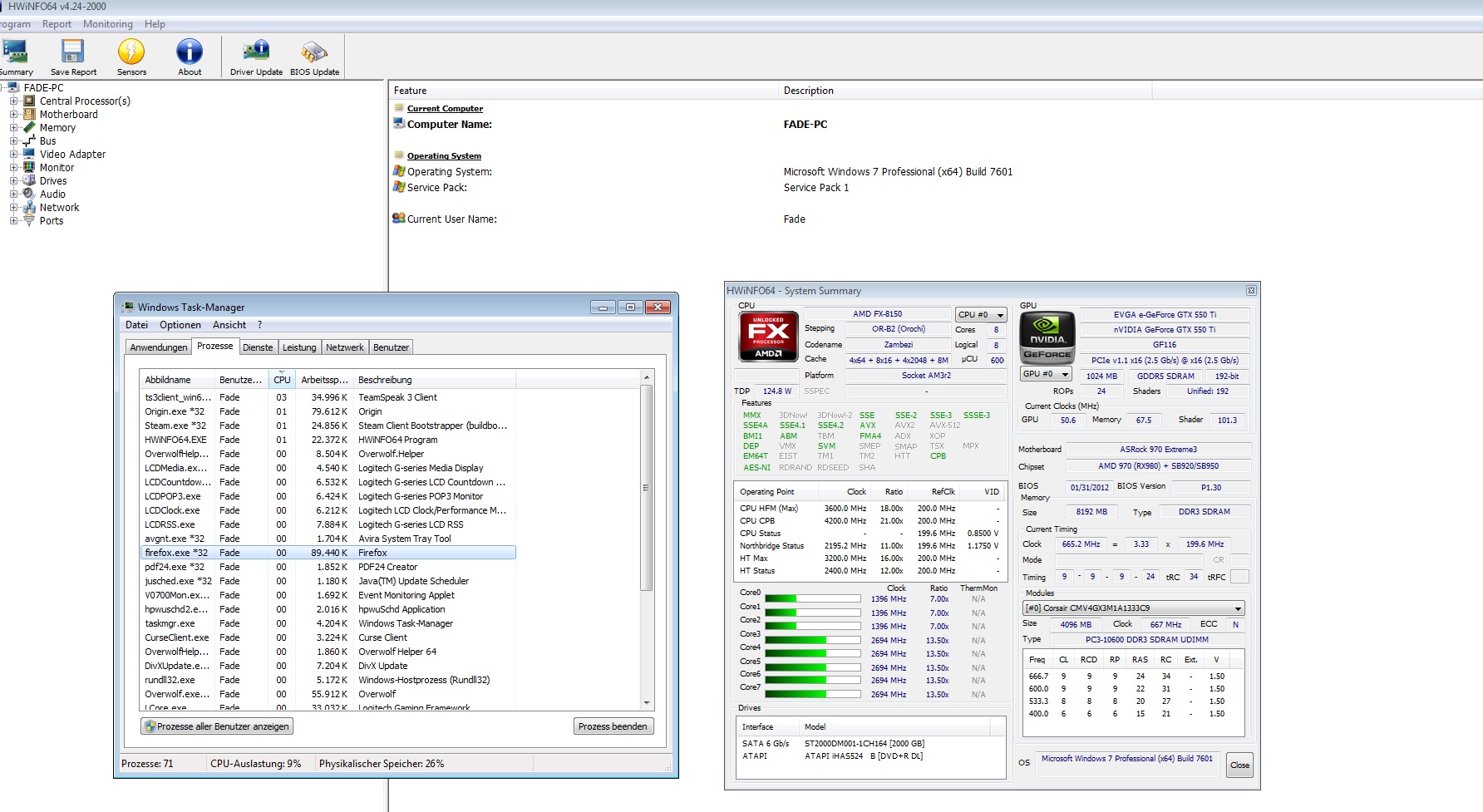1483x812 pixels.
Task: Click the Ports icon in the device tree
Action: (29, 220)
